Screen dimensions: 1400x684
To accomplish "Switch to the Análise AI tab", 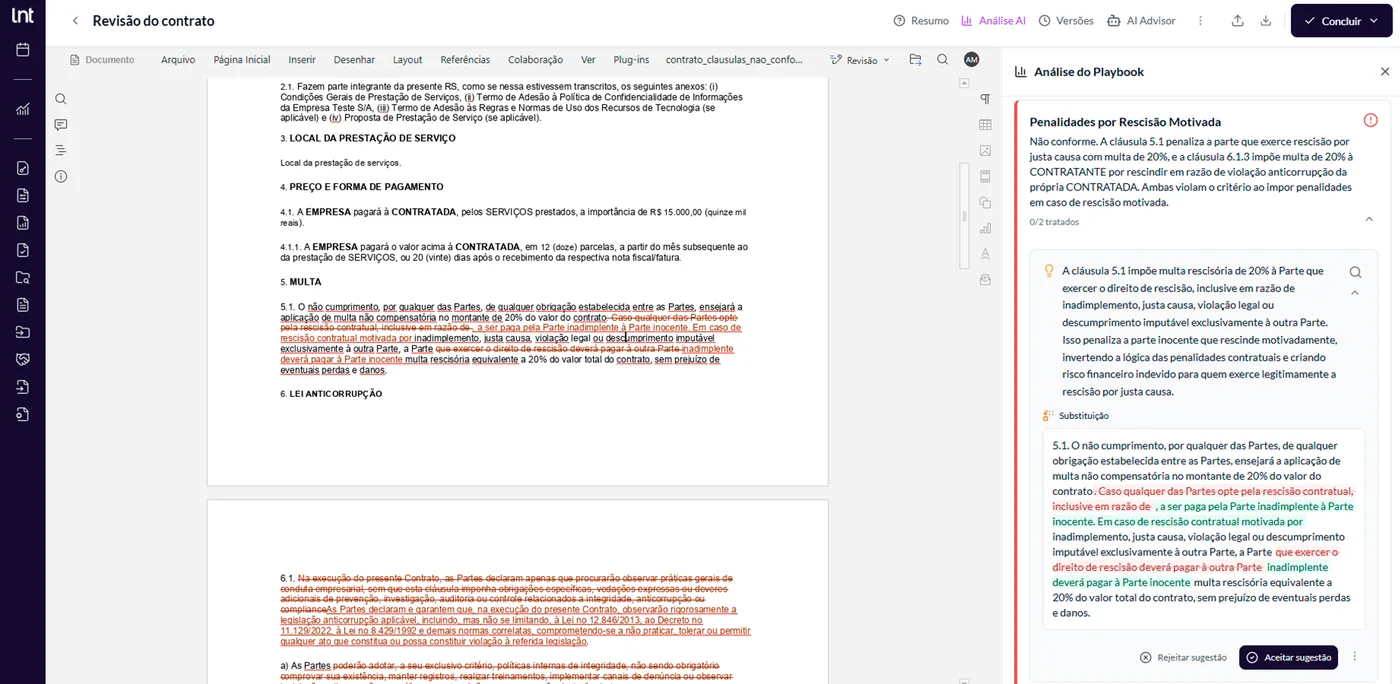I will (993, 21).
